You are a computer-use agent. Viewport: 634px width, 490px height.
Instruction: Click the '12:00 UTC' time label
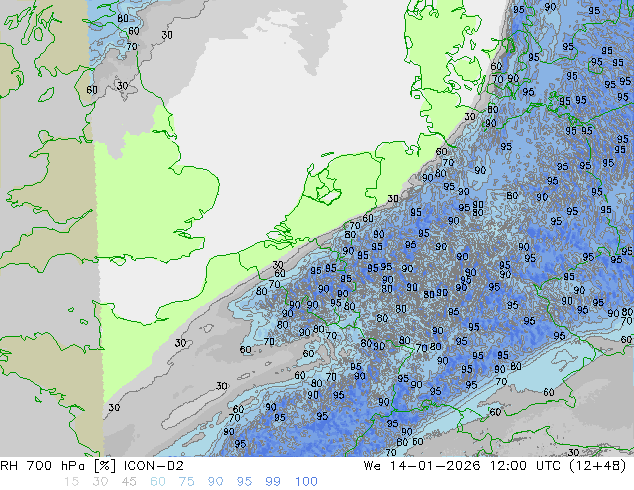click(526, 466)
